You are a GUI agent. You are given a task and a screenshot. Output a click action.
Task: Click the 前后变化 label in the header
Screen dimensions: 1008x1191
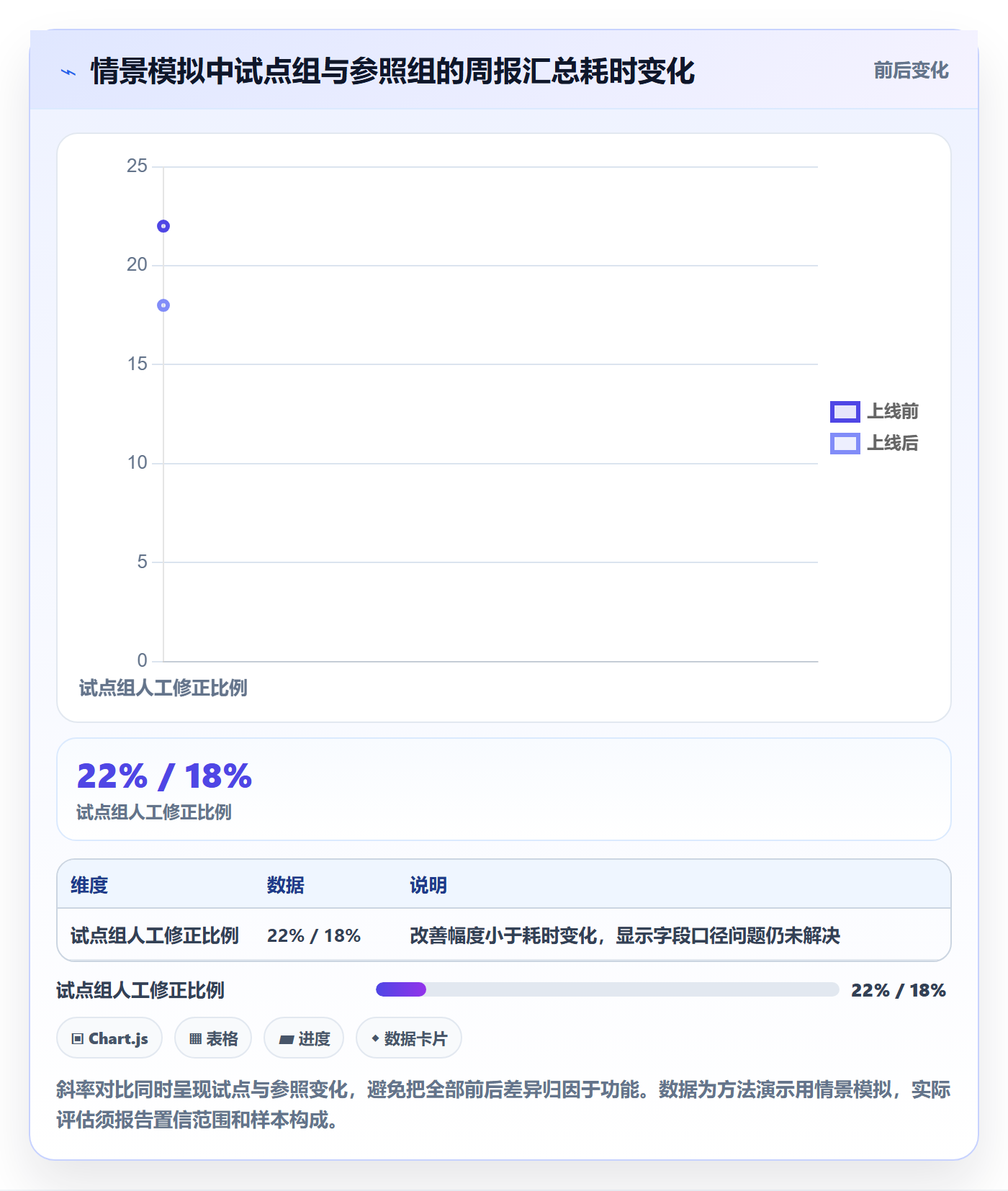click(911, 71)
